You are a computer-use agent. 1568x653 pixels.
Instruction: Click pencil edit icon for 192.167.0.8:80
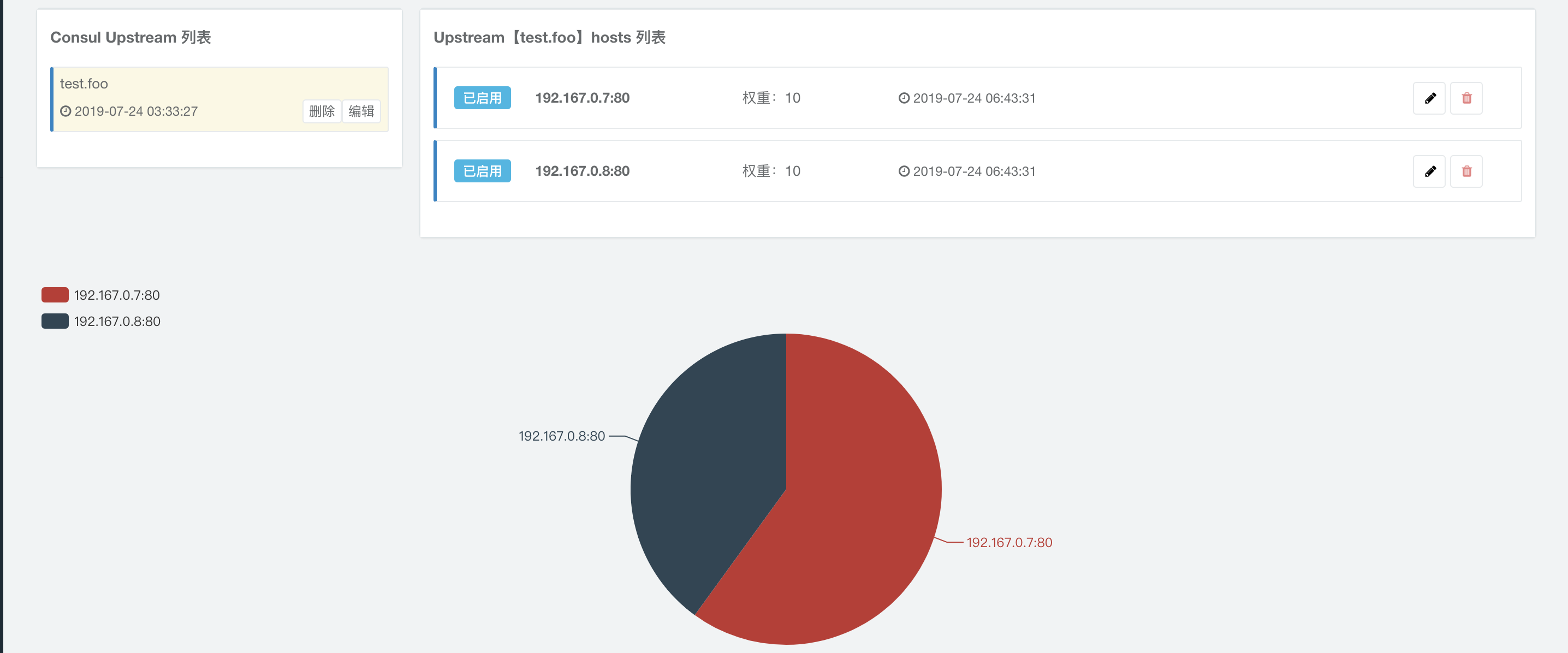coord(1429,171)
